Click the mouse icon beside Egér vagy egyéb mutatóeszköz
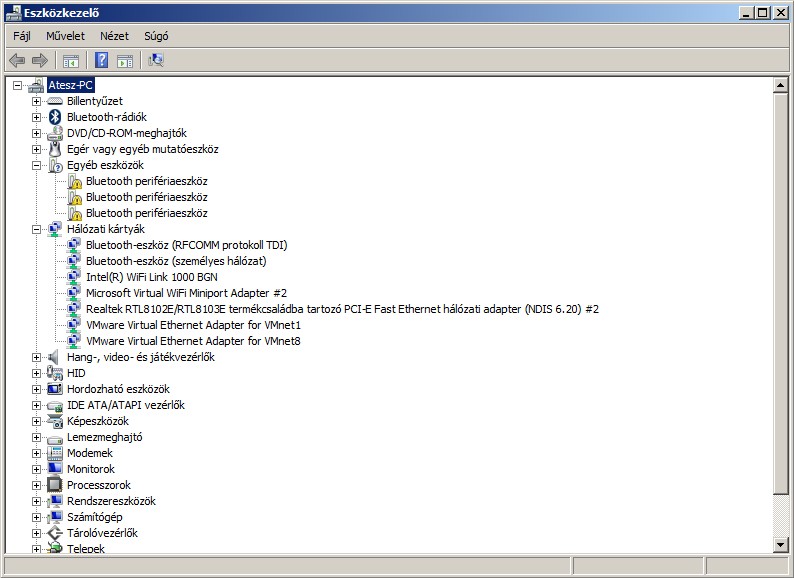 tap(55, 149)
